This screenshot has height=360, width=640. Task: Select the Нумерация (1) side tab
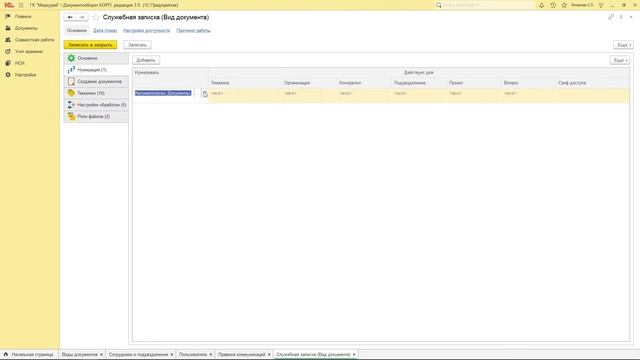(x=96, y=70)
